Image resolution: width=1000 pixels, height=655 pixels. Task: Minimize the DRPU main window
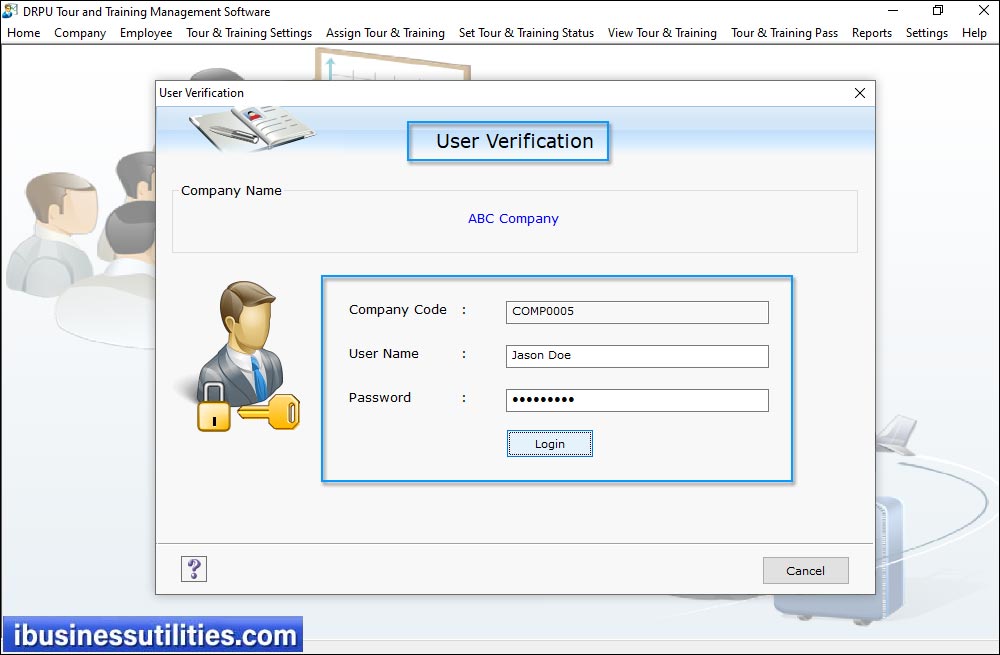tap(893, 11)
